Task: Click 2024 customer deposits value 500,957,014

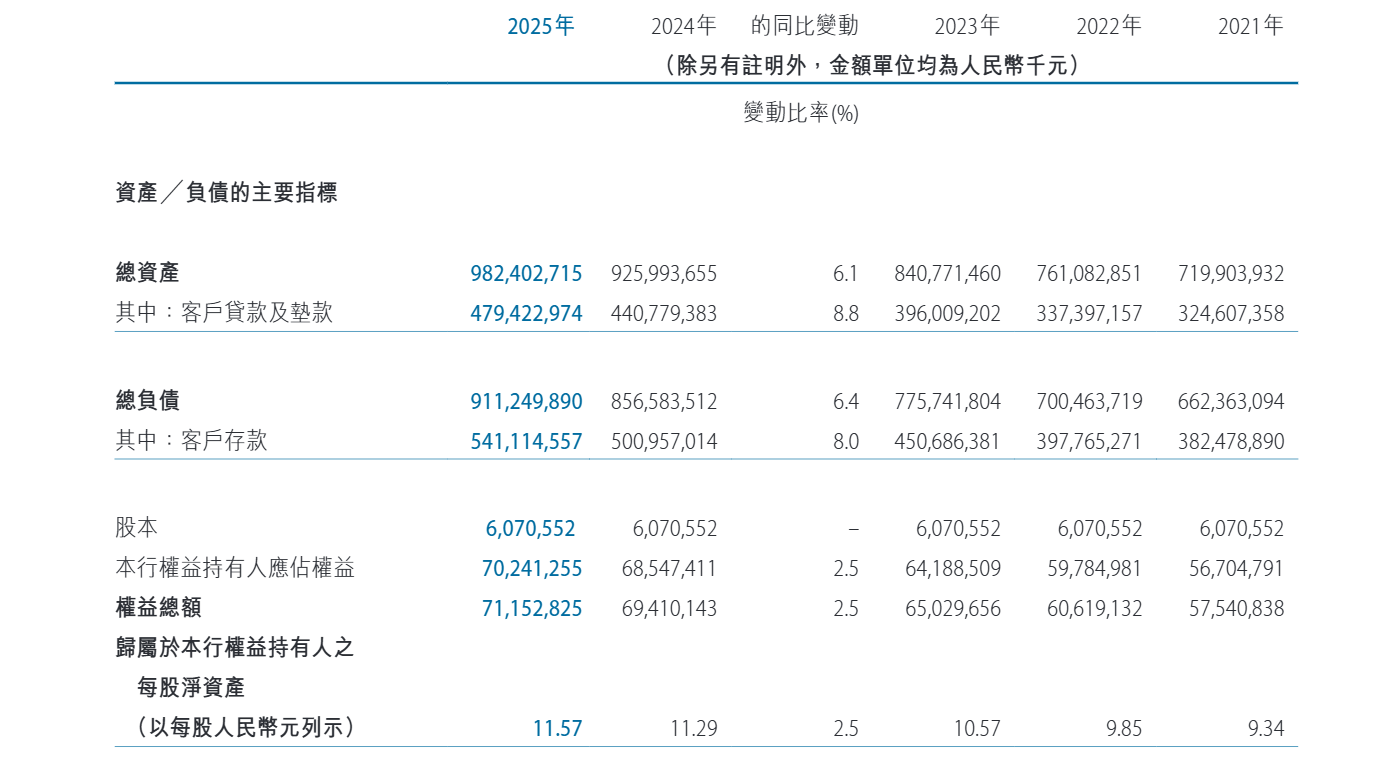Action: (x=664, y=441)
